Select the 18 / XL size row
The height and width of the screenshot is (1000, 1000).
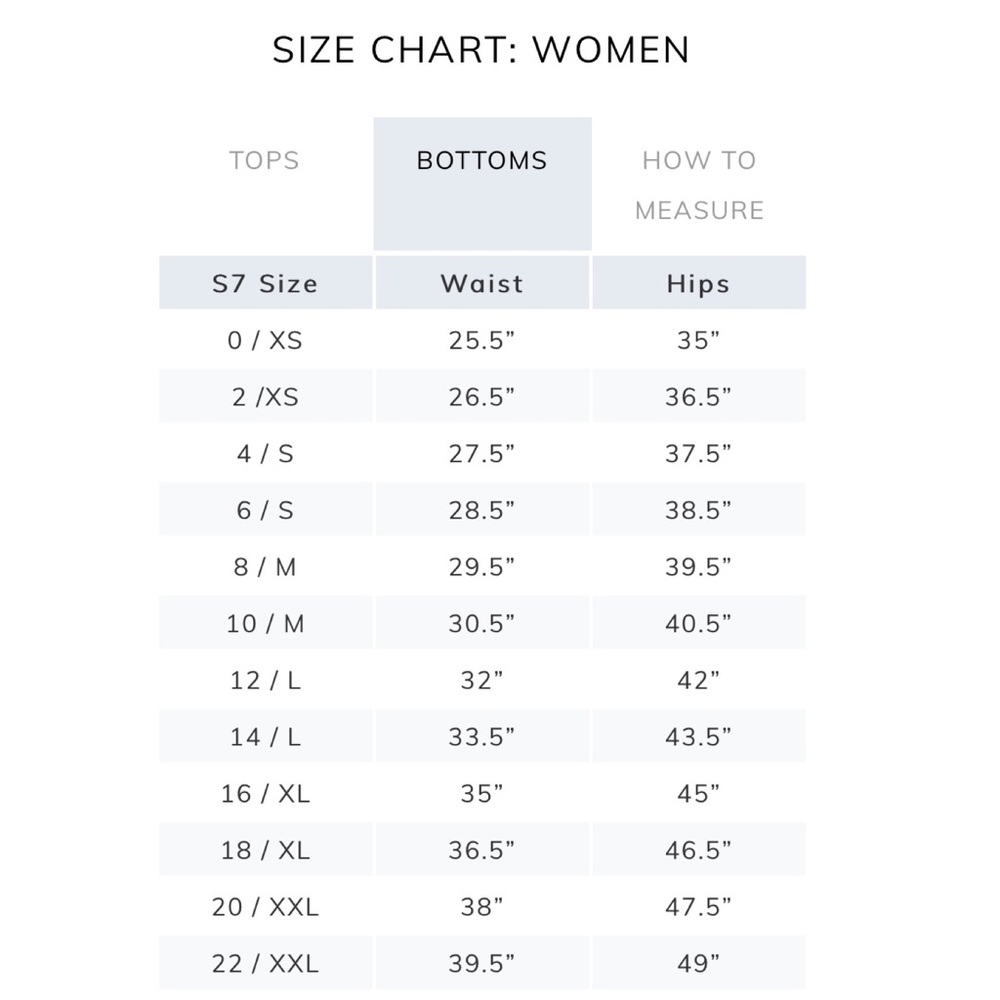483,849
